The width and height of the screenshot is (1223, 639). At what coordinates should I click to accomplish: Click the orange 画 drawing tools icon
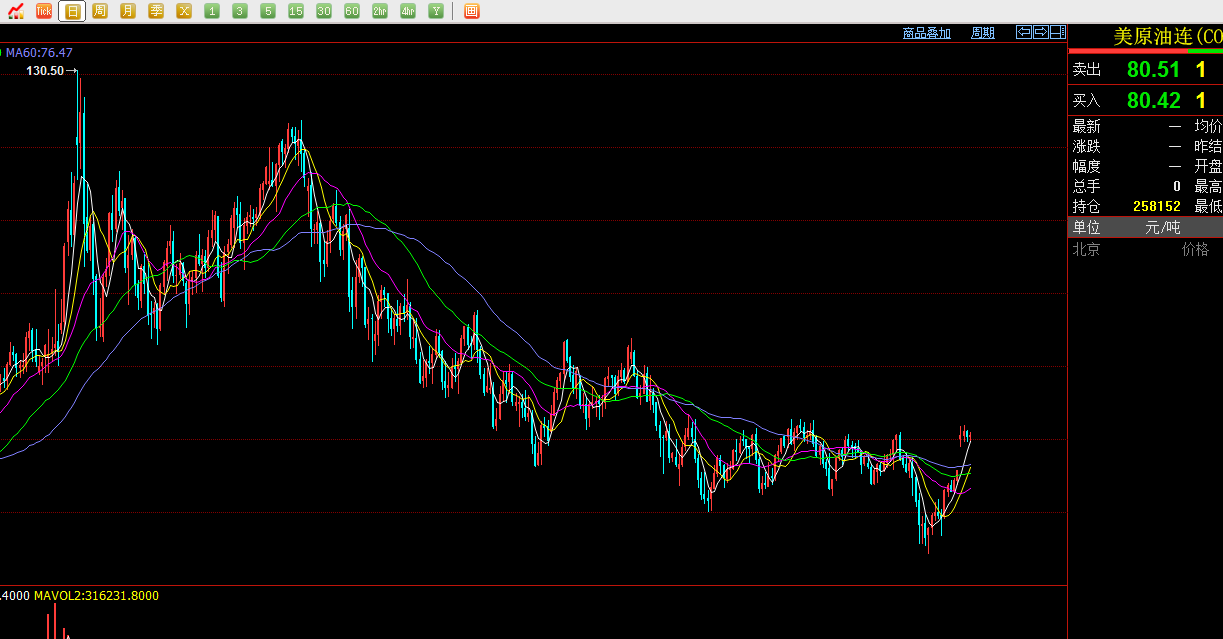coord(472,11)
